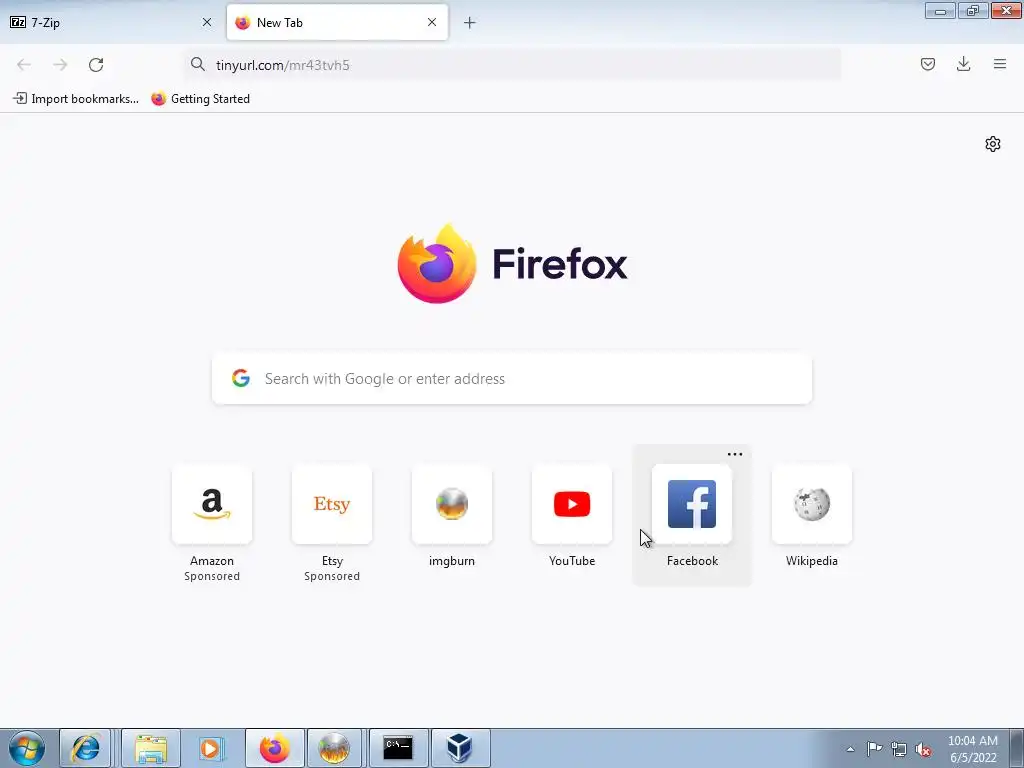Restore down the Firefox window
This screenshot has width=1024, height=768.
click(x=972, y=10)
